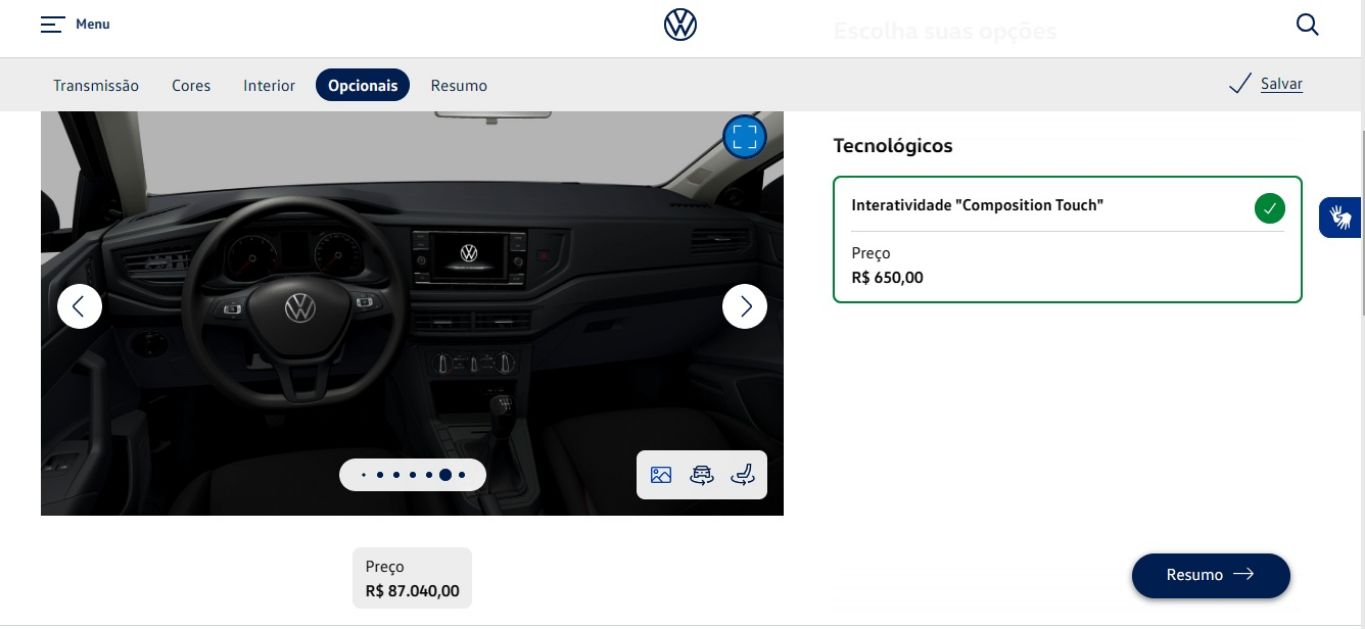Switch to static image gallery view
The height and width of the screenshot is (629, 1365).
coord(661,475)
